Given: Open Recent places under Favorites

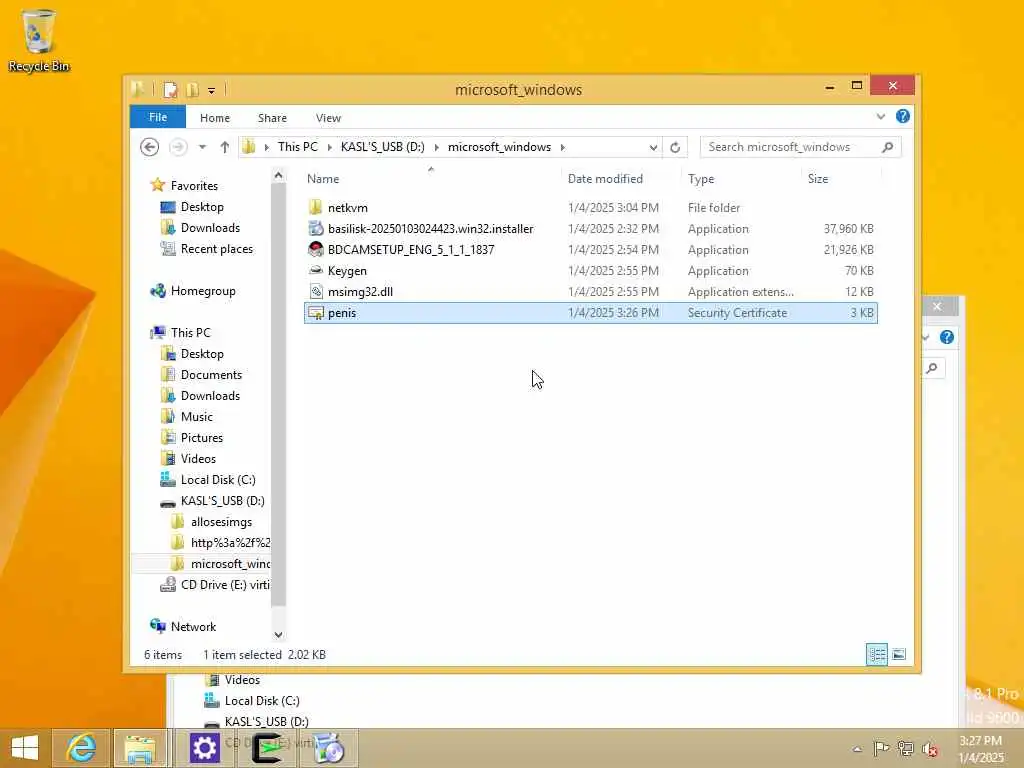Looking at the screenshot, I should click(216, 249).
